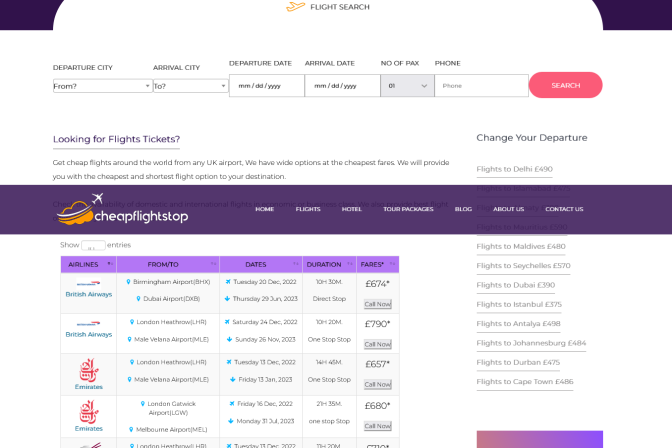Open the Departure City From dropdown
The height and width of the screenshot is (448, 672).
[x=103, y=86]
